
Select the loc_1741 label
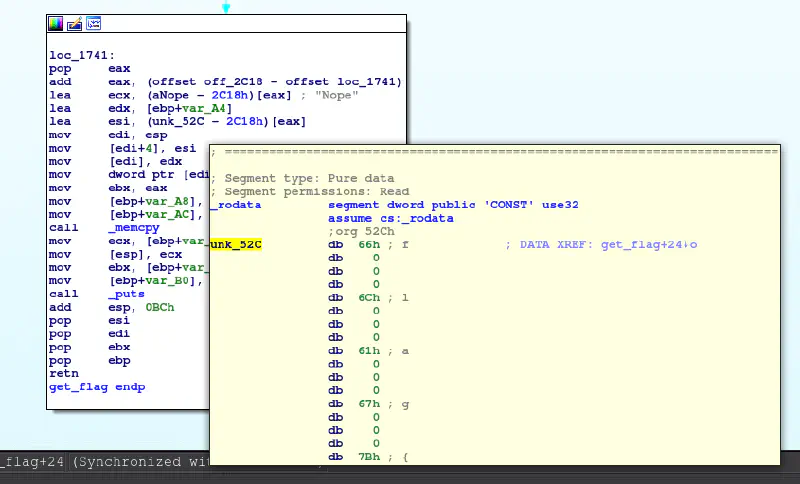tap(81, 55)
